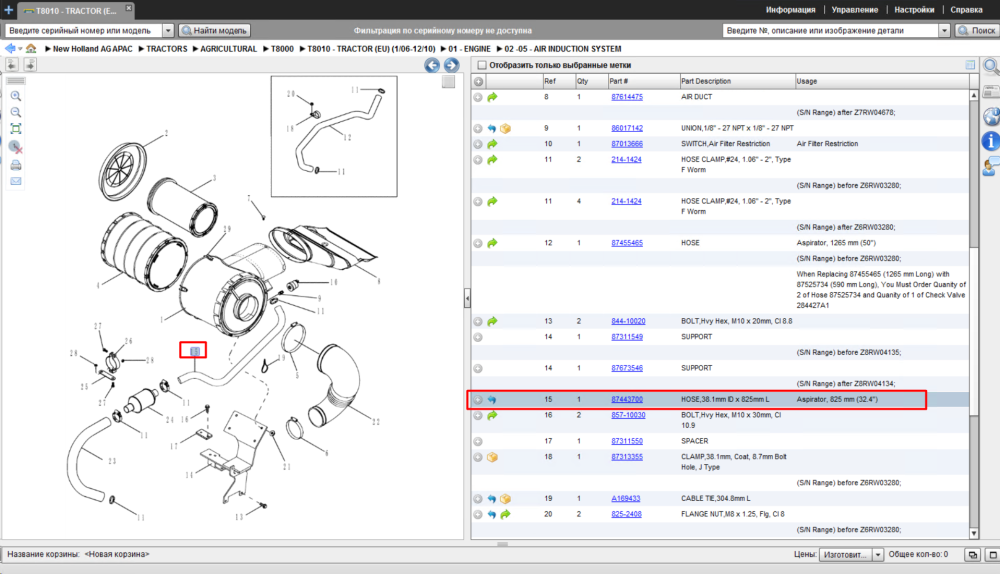Go to next illustration with round arrow
Screen dimensions: 1000x574
pyautogui.click(x=452, y=65)
